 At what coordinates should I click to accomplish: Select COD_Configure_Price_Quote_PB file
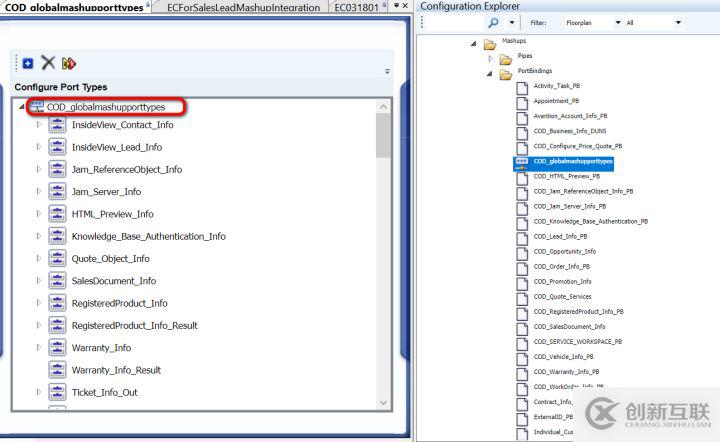[x=578, y=146]
